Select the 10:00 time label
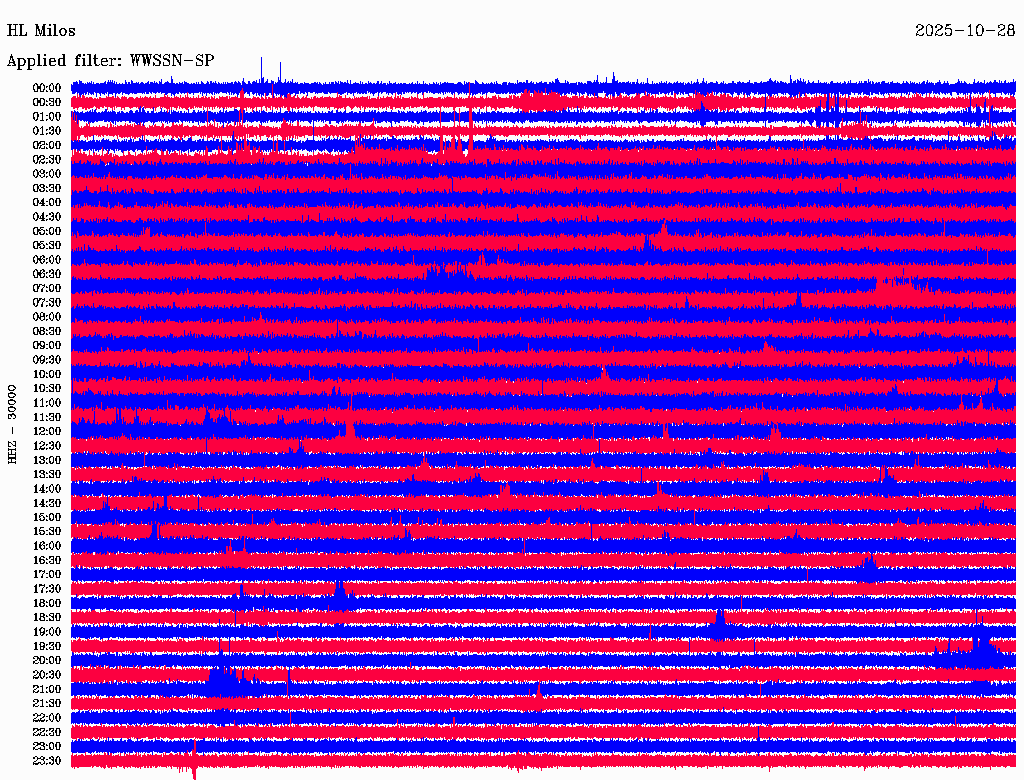This screenshot has width=1024, height=780. [47, 374]
